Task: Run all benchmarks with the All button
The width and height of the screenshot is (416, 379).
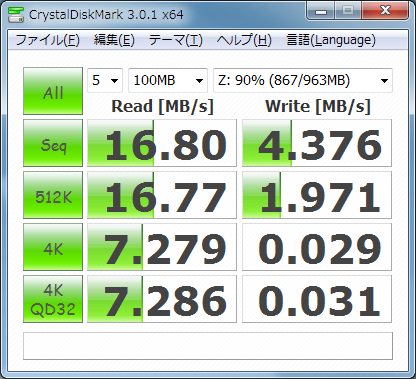Action: pos(53,91)
